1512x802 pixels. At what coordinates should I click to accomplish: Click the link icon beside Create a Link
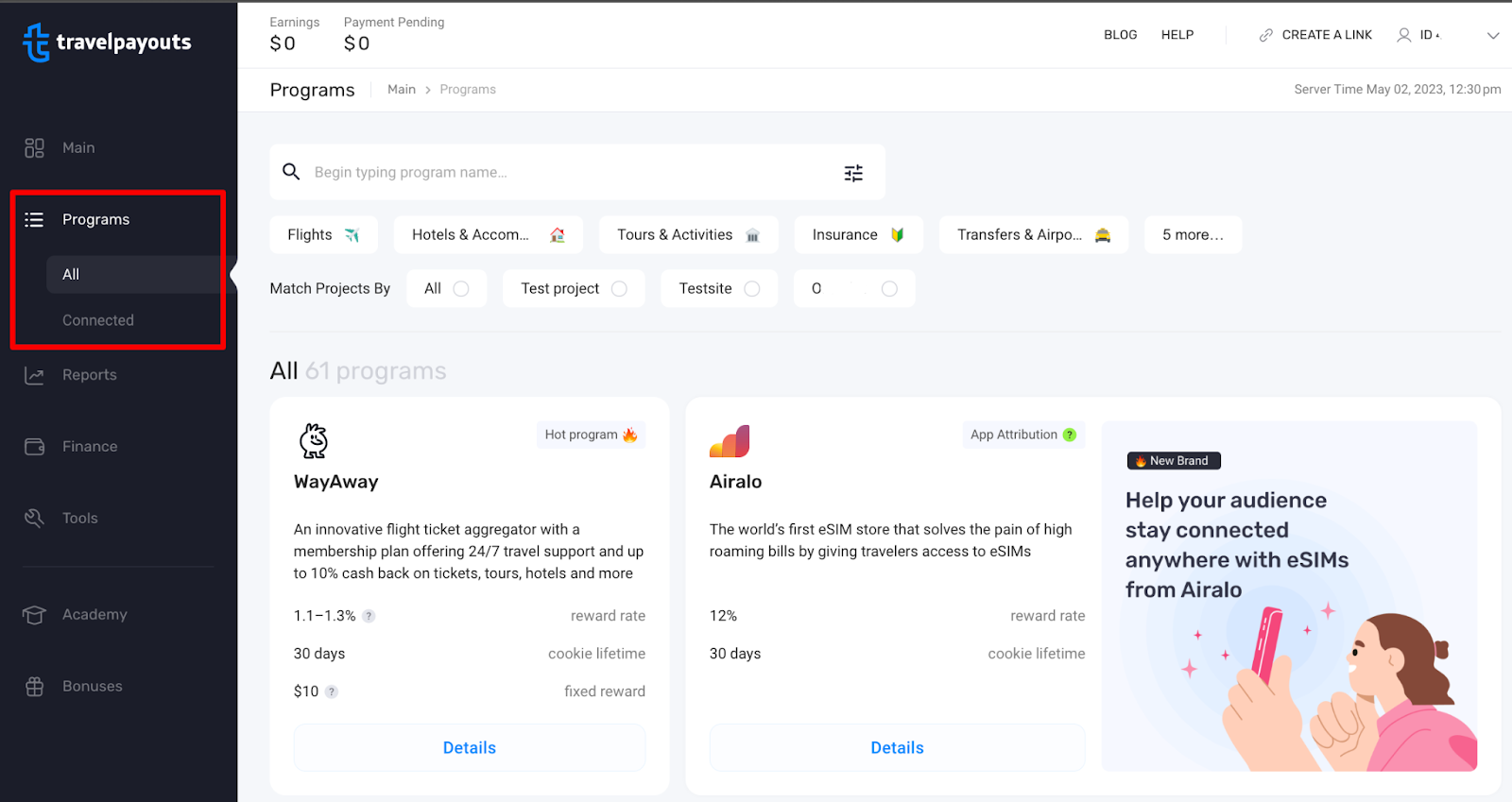pos(1265,35)
